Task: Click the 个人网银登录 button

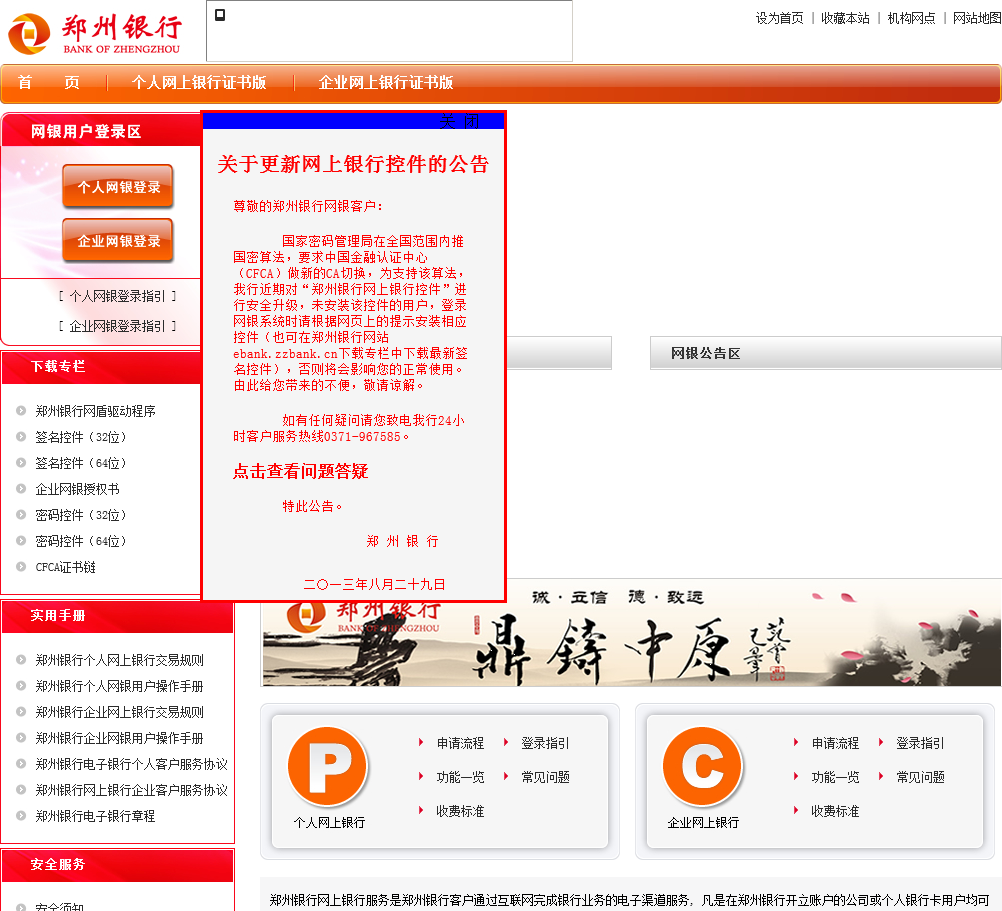Action: (118, 187)
